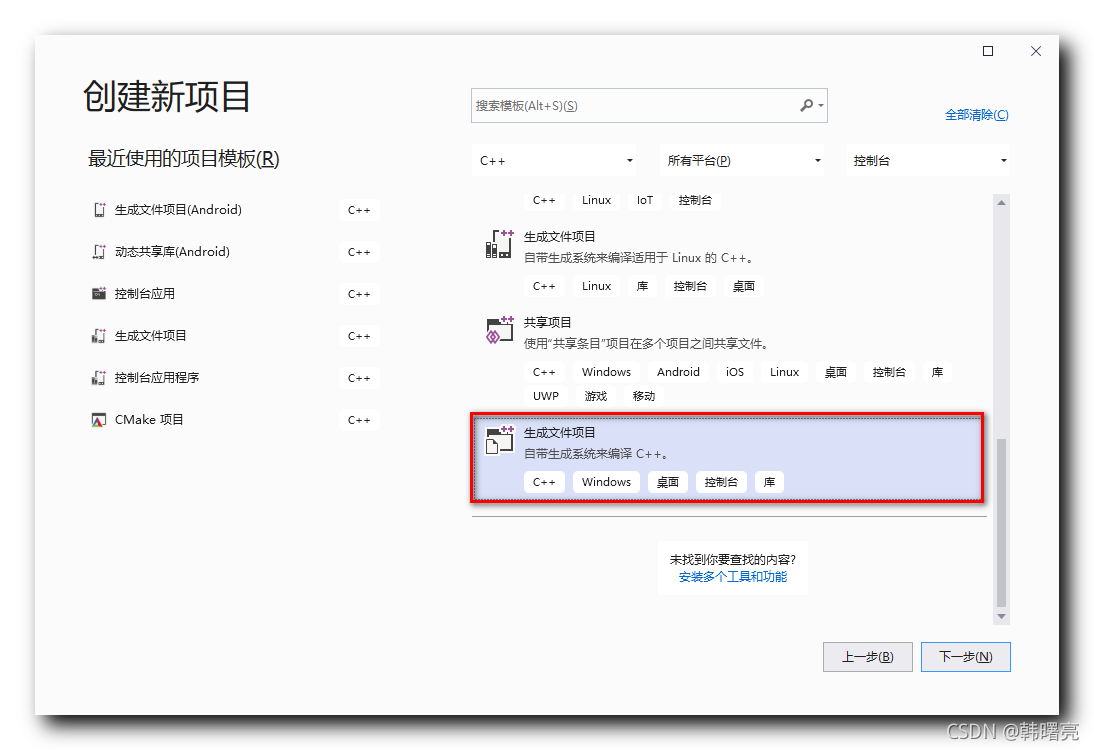This screenshot has height=750, width=1094.
Task: Click the 动态共享库(Android) template icon
Action: pos(97,251)
